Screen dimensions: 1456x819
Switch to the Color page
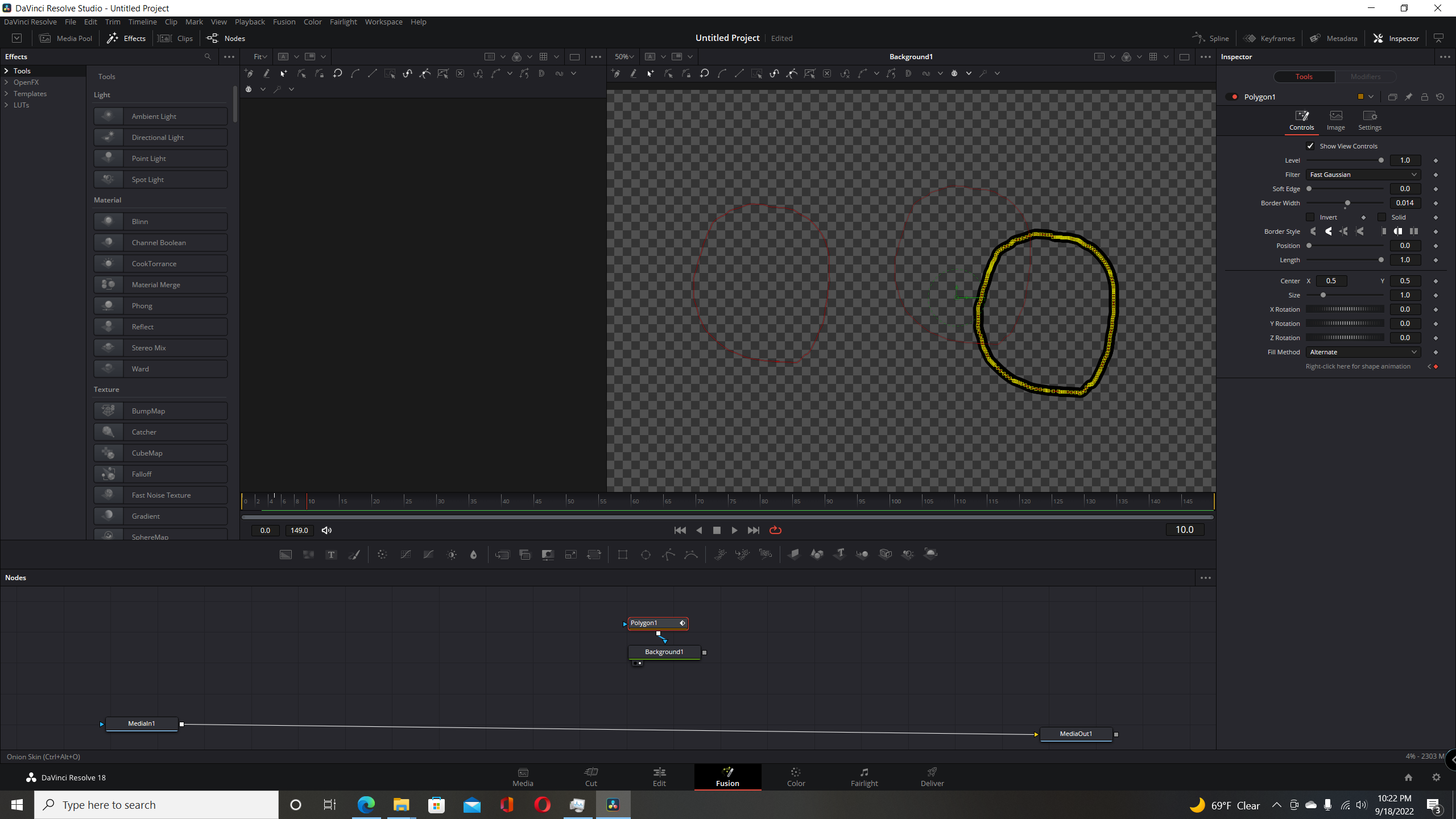[796, 776]
